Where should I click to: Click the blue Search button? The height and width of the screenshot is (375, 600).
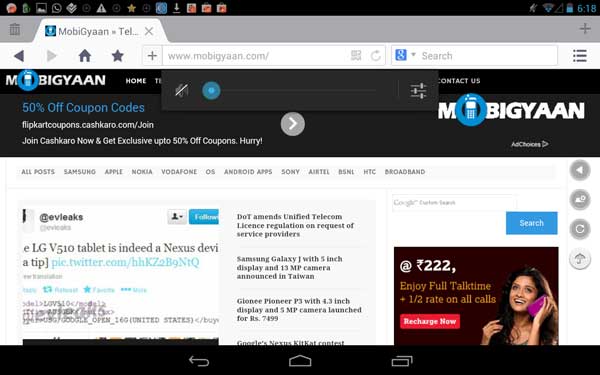(x=532, y=223)
